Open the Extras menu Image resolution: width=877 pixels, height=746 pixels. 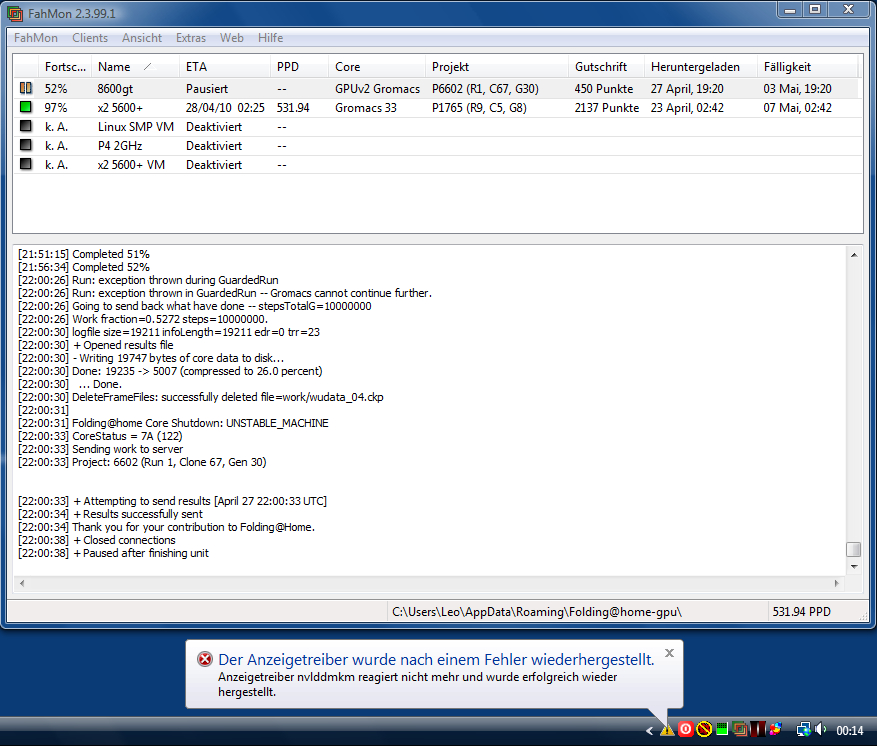191,37
